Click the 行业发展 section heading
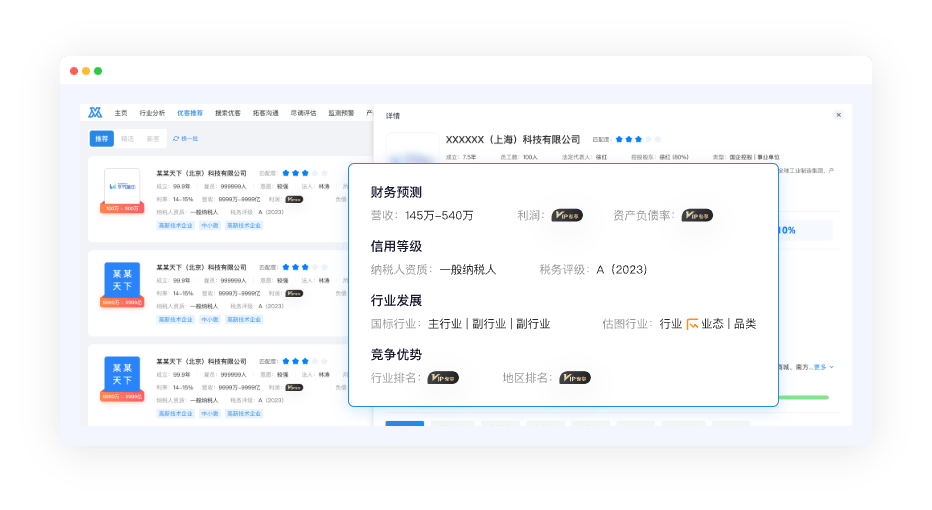 click(396, 300)
